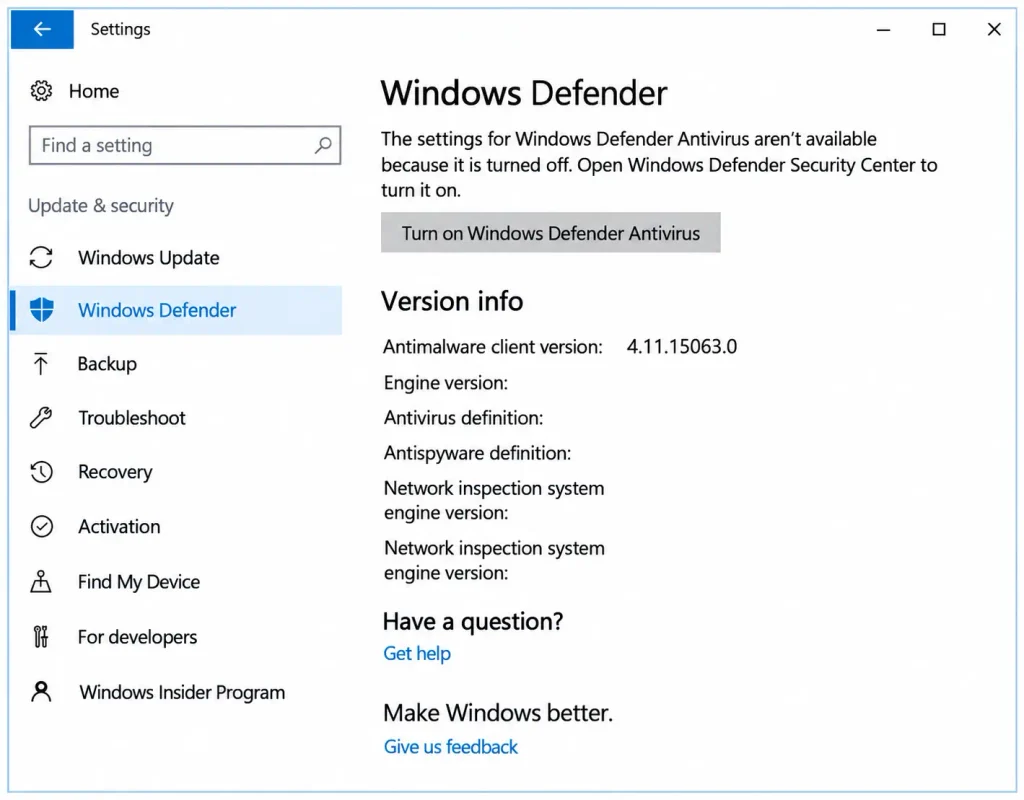This screenshot has width=1024, height=800.
Task: Click the Antivirus definition label
Action: [463, 417]
